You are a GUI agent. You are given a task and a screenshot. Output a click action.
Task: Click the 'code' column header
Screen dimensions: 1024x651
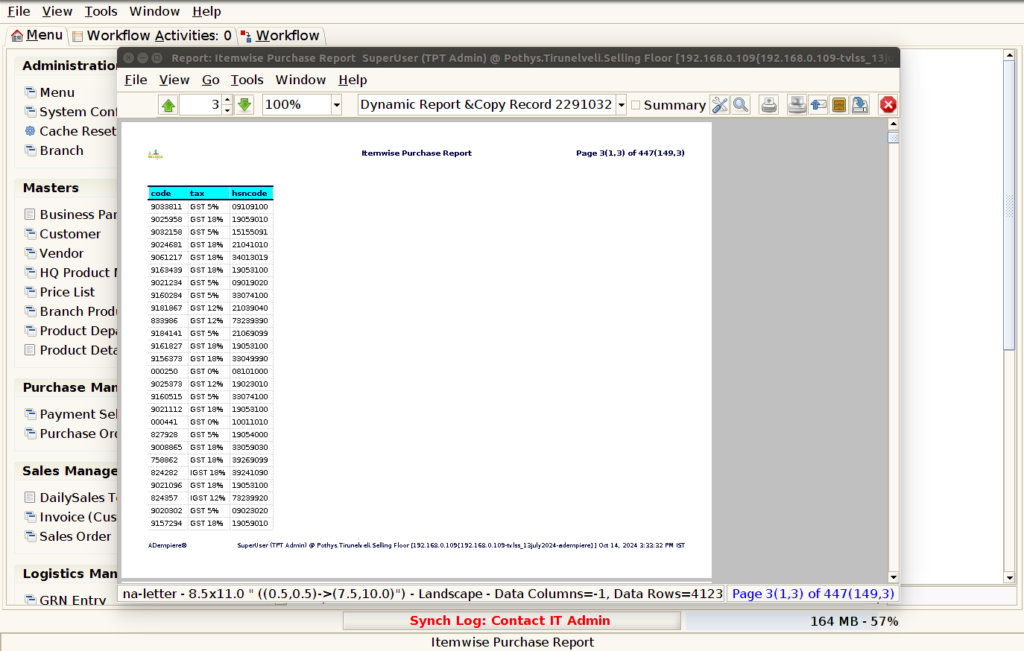[x=168, y=193]
